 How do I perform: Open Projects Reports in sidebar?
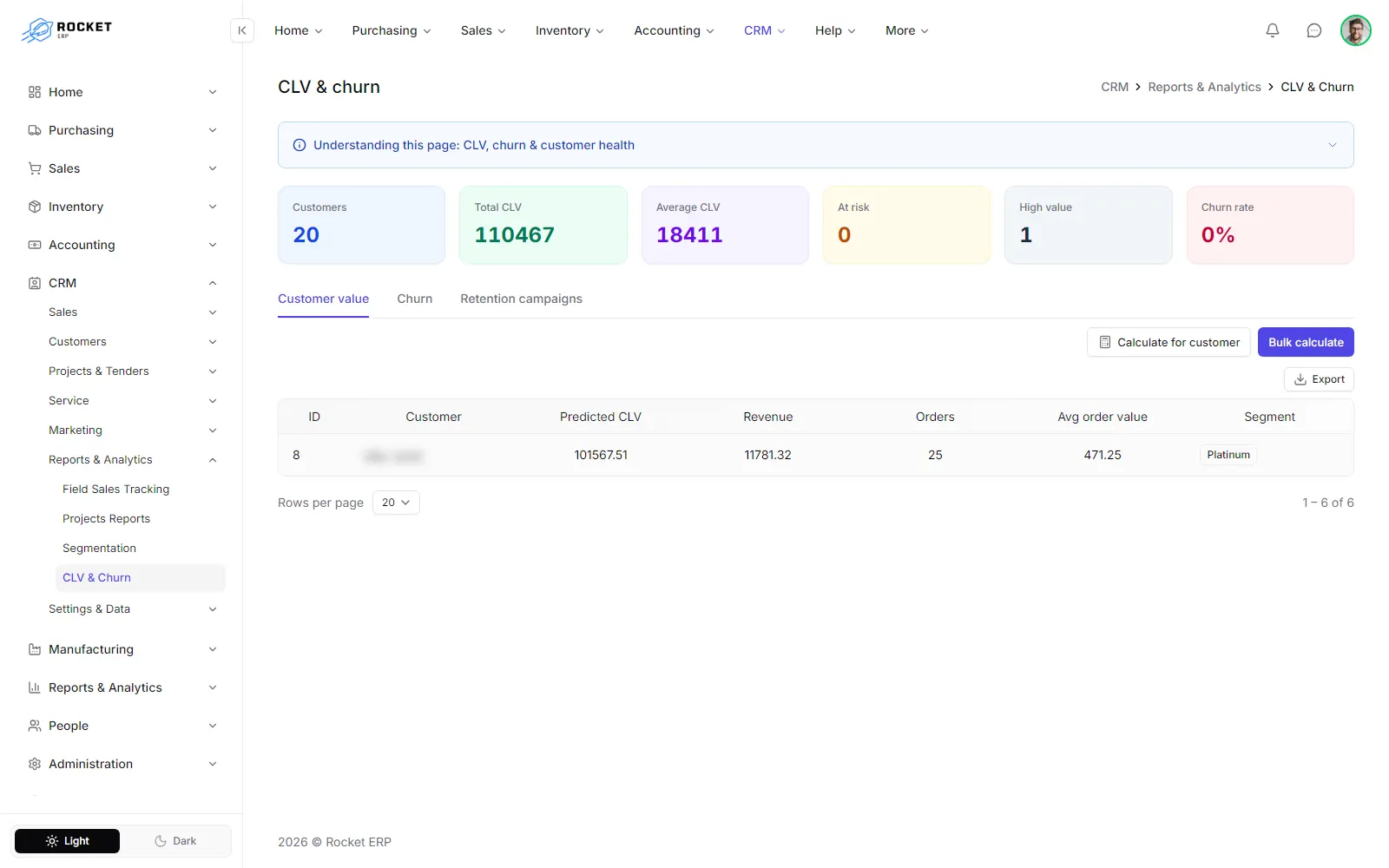106,519
